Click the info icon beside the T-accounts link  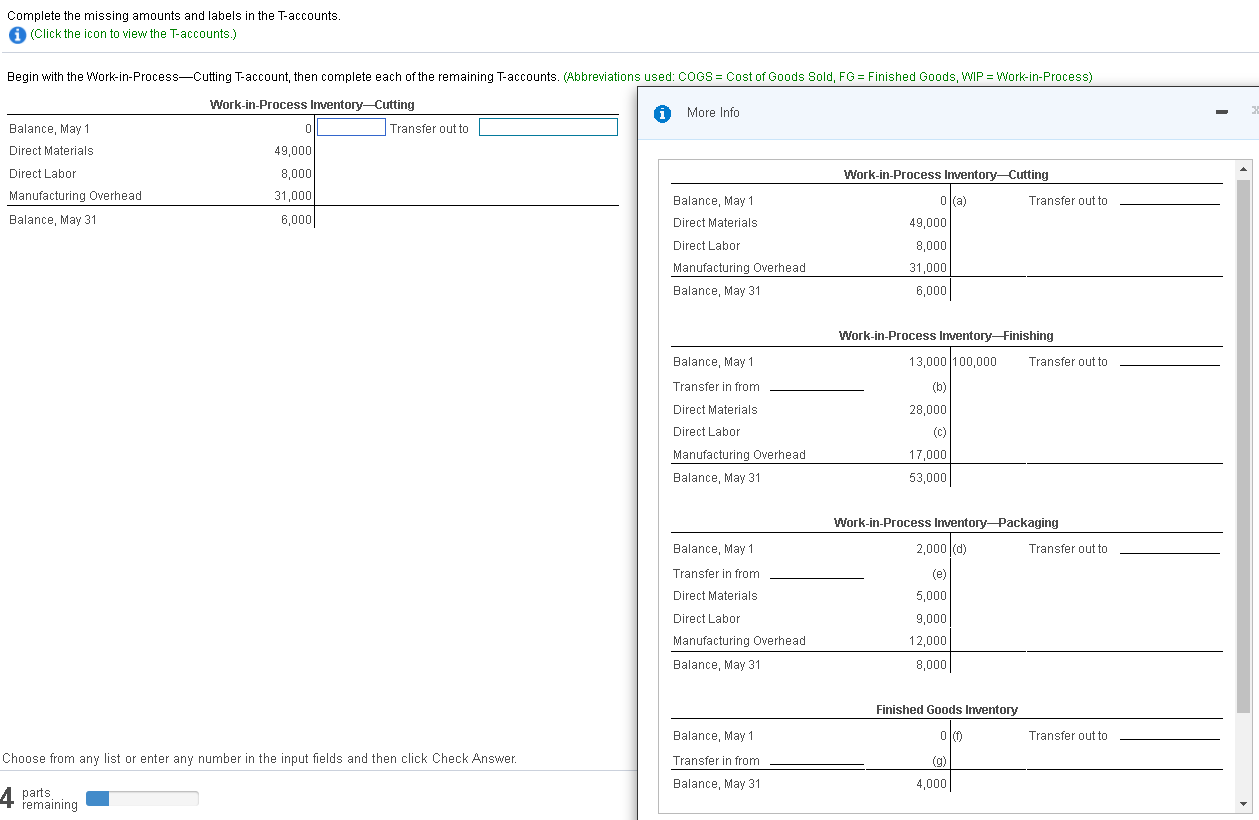(x=17, y=34)
